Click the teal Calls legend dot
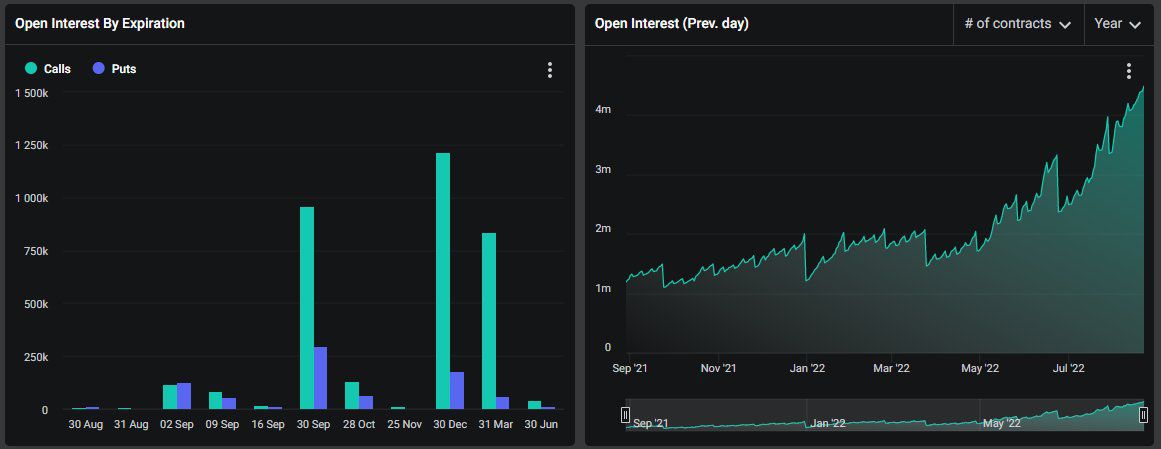This screenshot has width=1161, height=449. coord(31,69)
